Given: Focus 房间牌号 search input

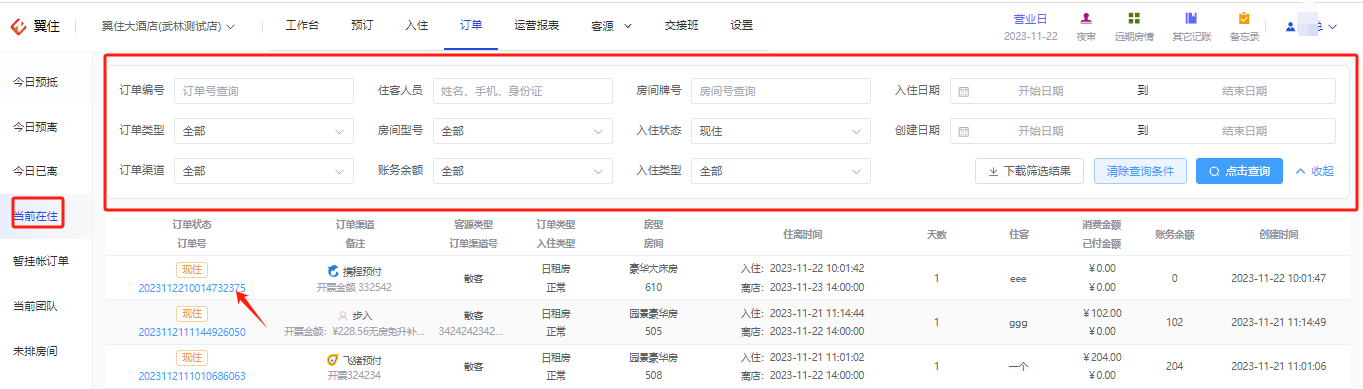Looking at the screenshot, I should (x=781, y=91).
